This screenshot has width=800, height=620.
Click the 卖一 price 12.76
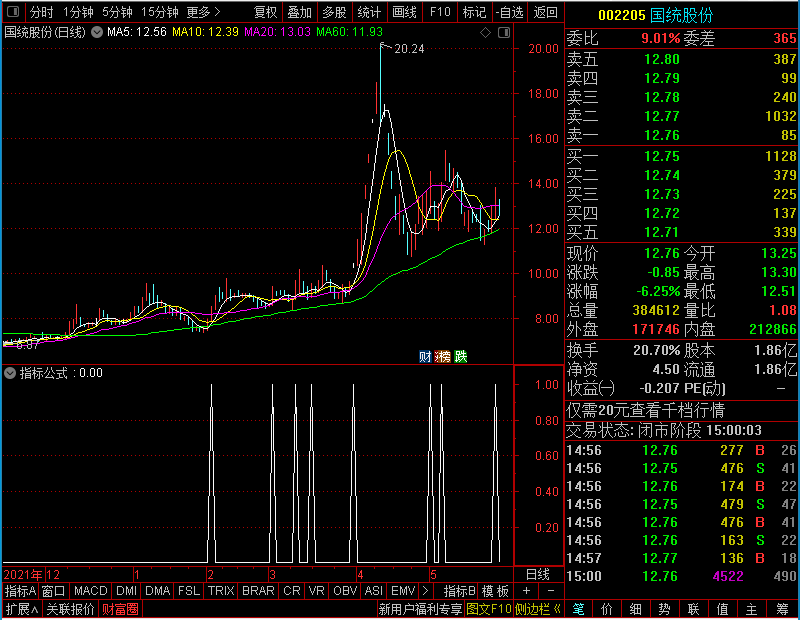point(662,135)
